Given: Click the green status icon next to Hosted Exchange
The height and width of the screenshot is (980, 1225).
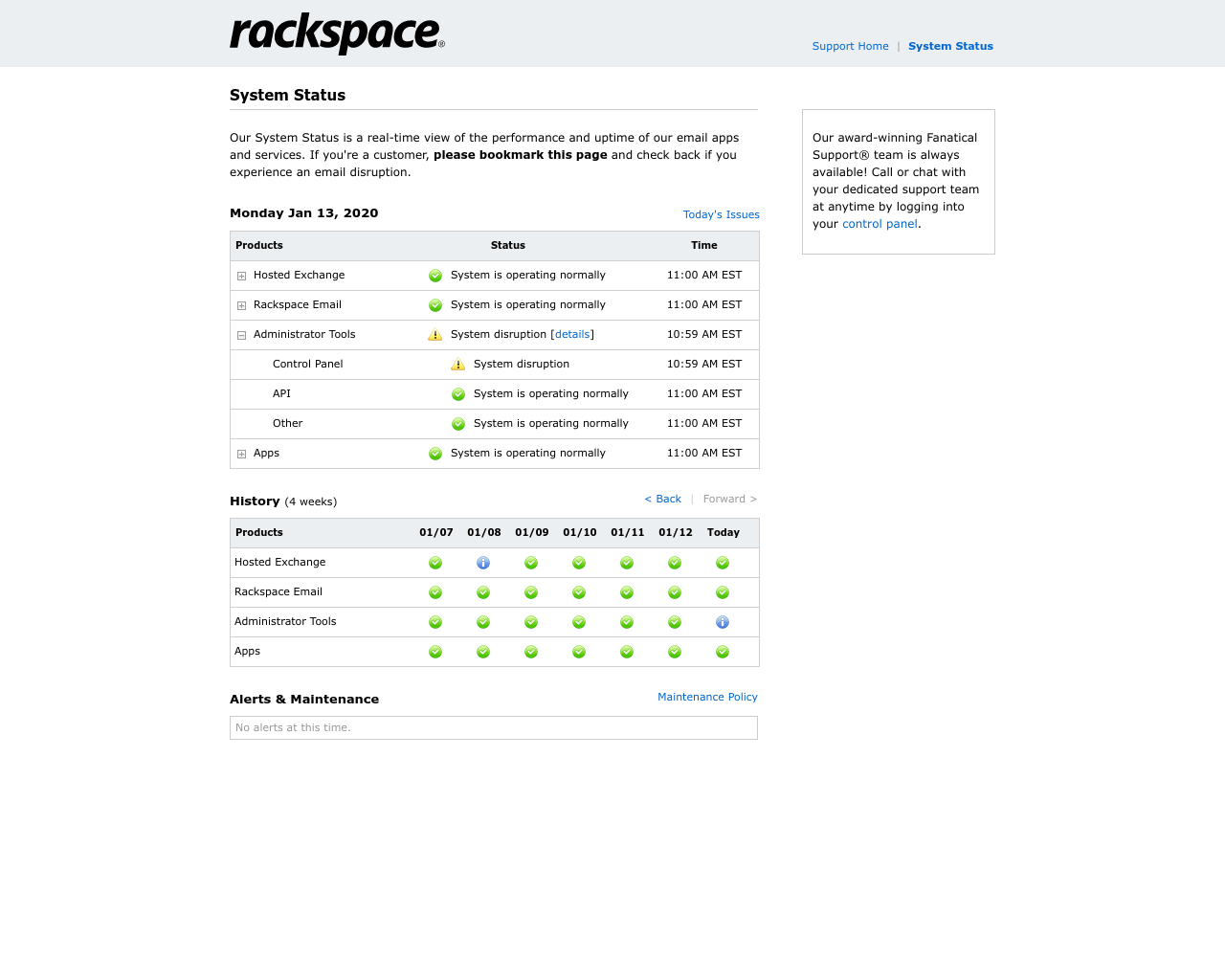Looking at the screenshot, I should (x=435, y=275).
